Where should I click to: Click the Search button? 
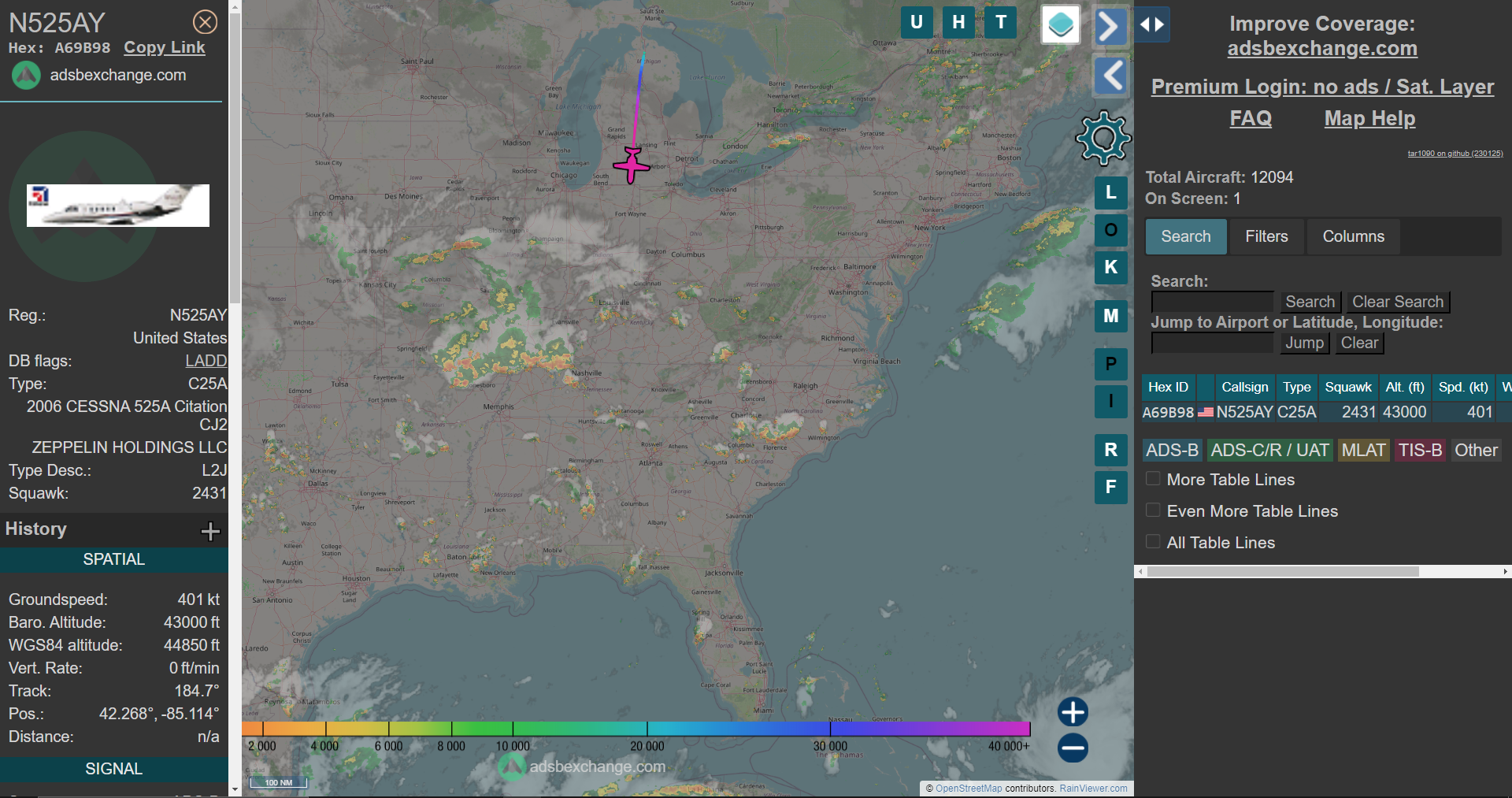[1310, 302]
